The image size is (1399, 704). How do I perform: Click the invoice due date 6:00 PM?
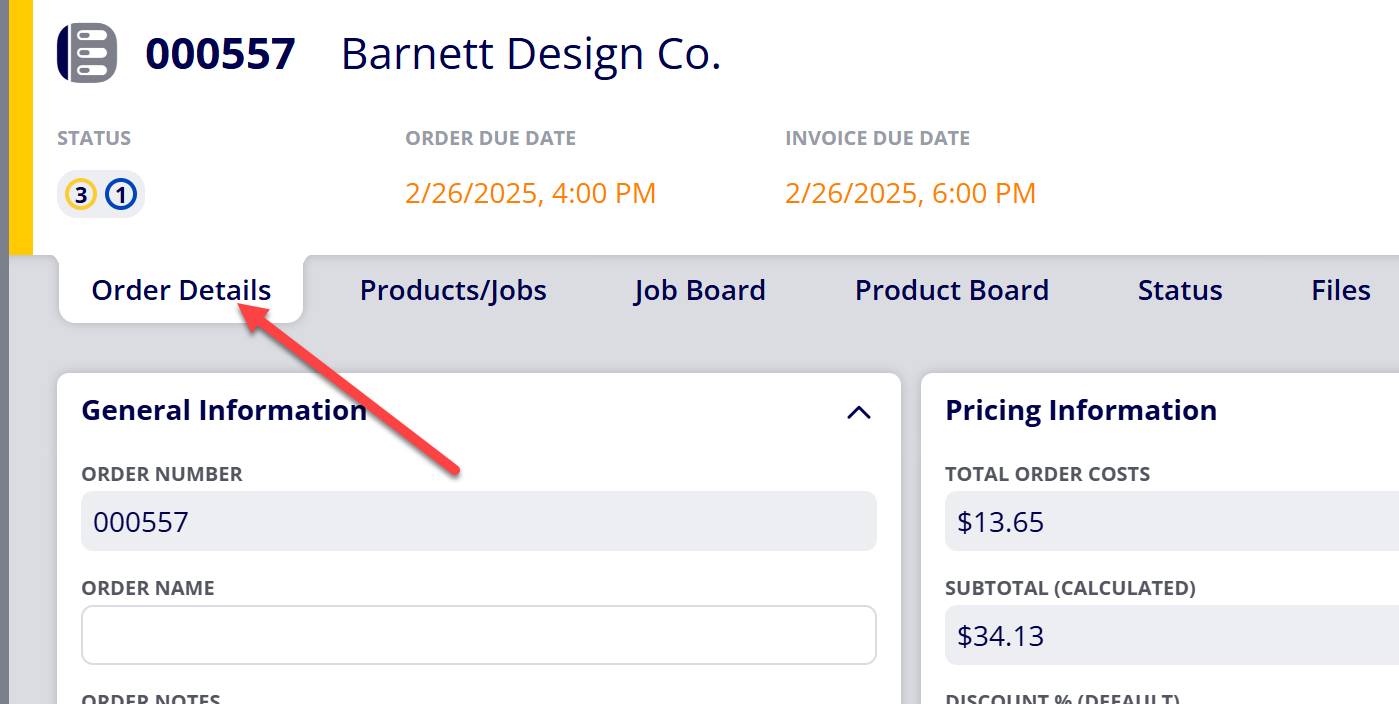coord(911,193)
